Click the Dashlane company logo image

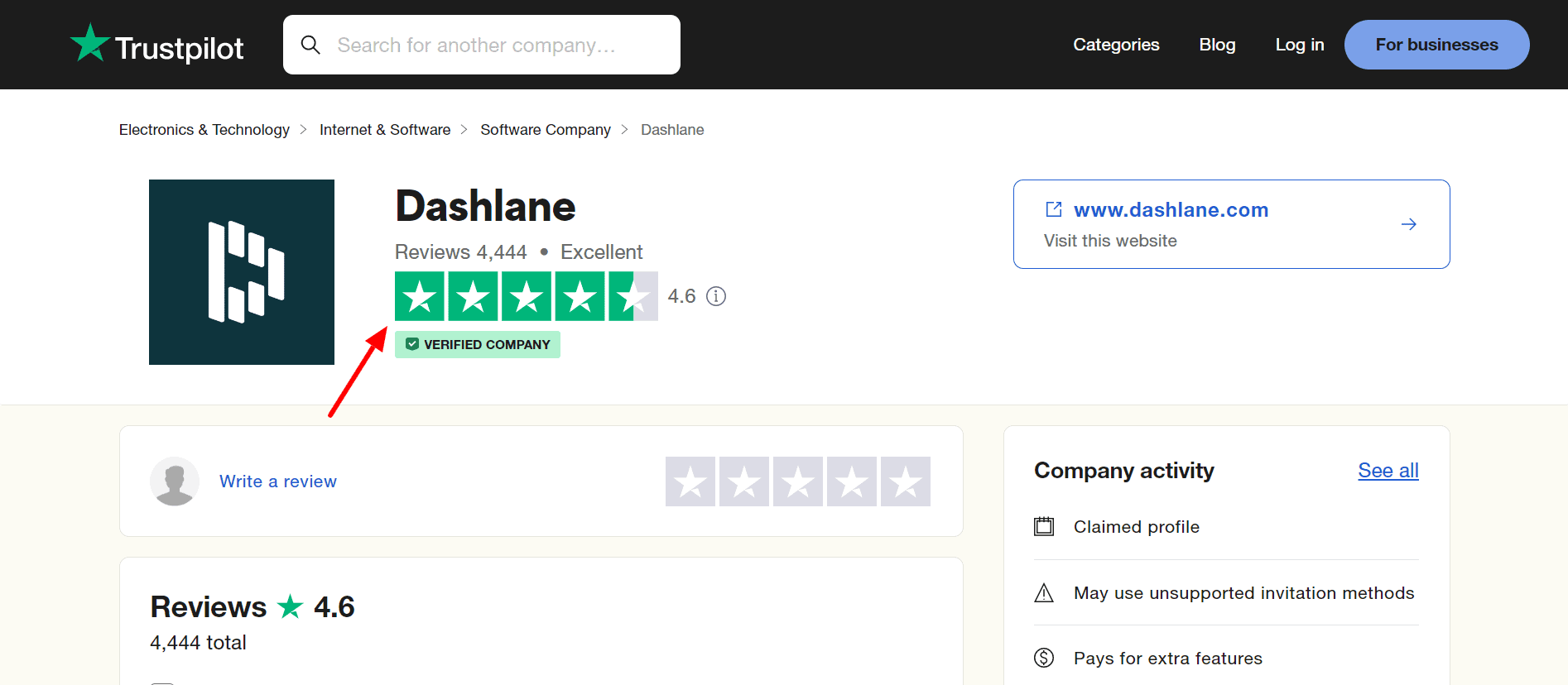(242, 272)
